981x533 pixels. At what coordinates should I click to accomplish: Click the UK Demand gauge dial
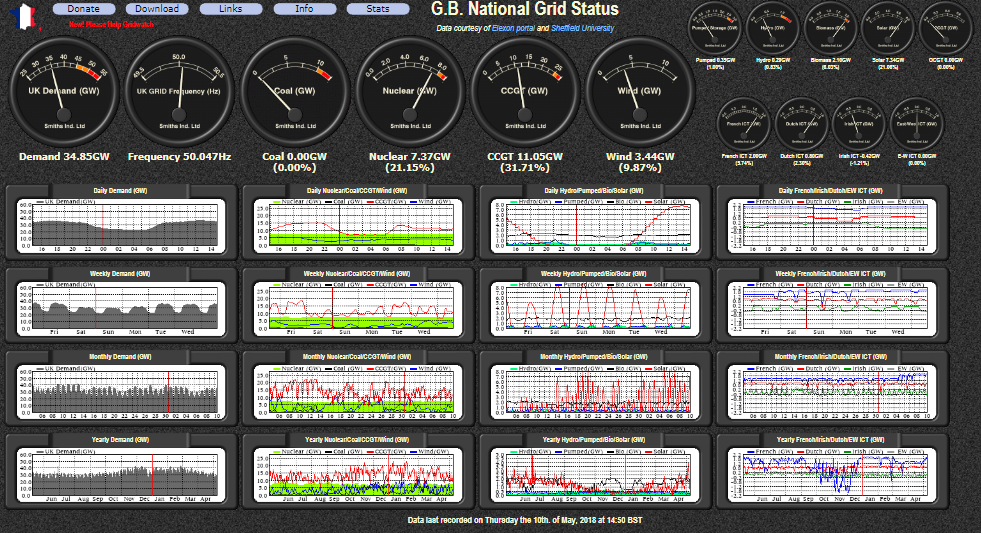(x=60, y=92)
